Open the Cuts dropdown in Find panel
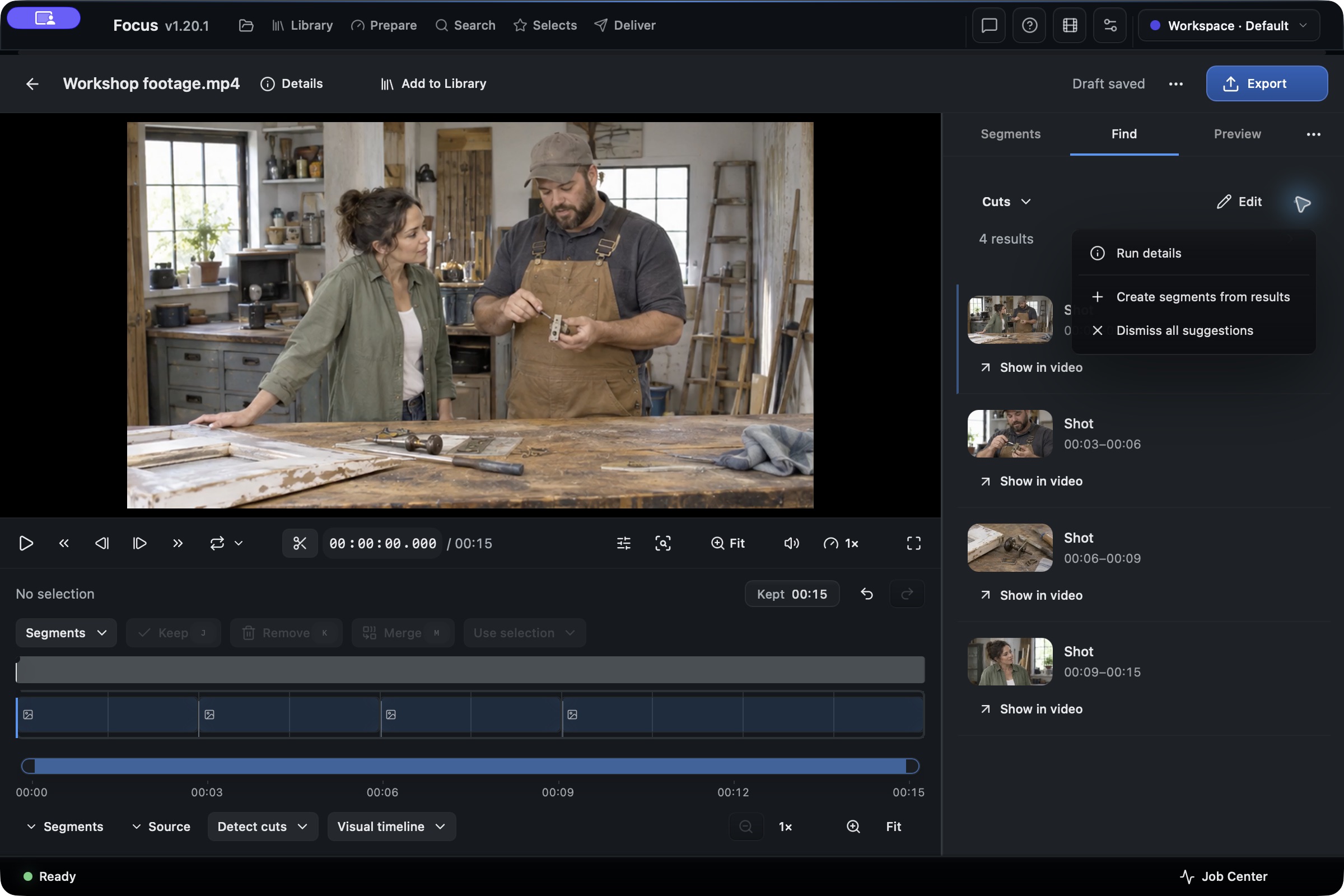Viewport: 1344px width, 896px height. click(1006, 202)
